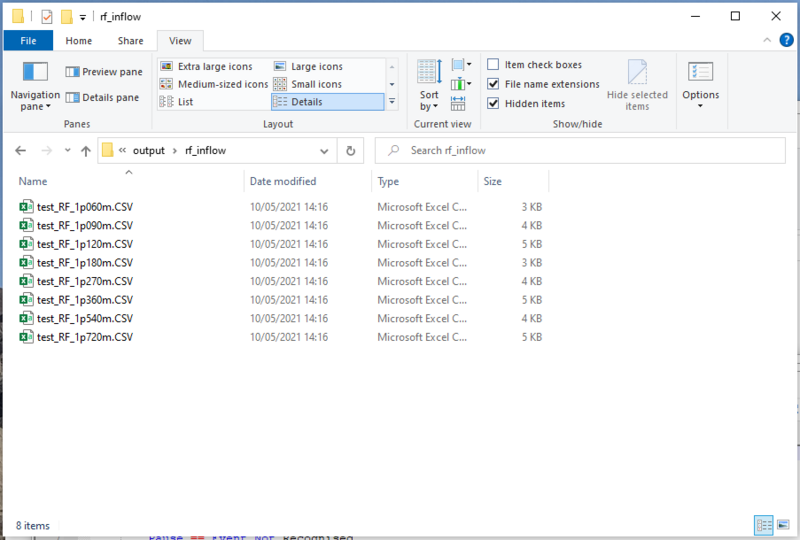This screenshot has height=540, width=800.
Task: Open the Preview pane
Action: click(x=104, y=72)
